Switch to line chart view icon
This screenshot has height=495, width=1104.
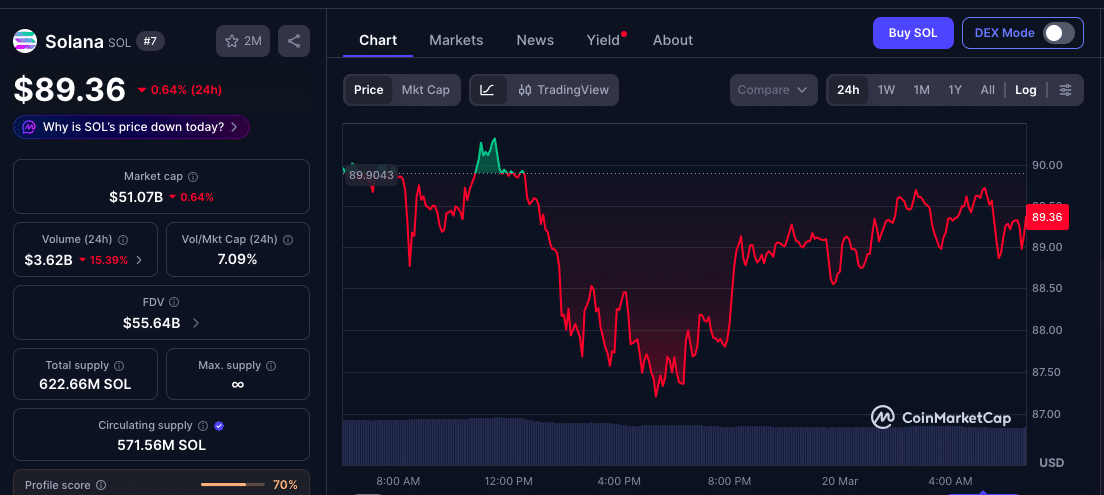pyautogui.click(x=488, y=90)
